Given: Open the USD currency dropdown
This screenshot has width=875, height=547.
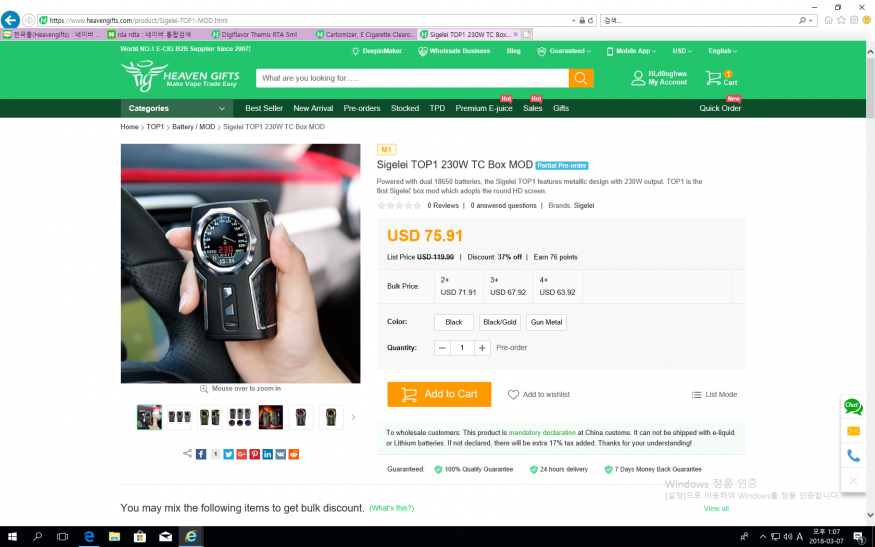Looking at the screenshot, I should 682,51.
